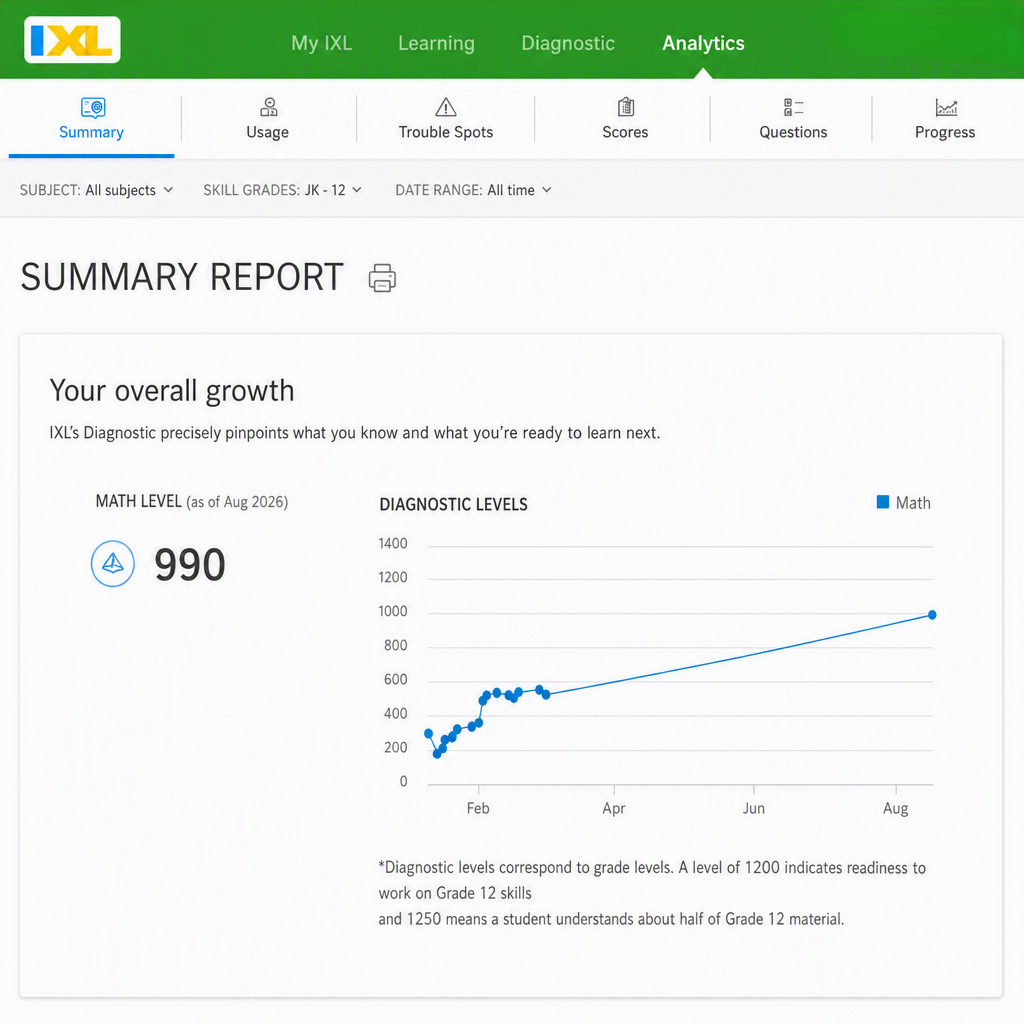This screenshot has height=1024, width=1024.
Task: Click the SUMMARY REPORT title
Action: click(182, 277)
